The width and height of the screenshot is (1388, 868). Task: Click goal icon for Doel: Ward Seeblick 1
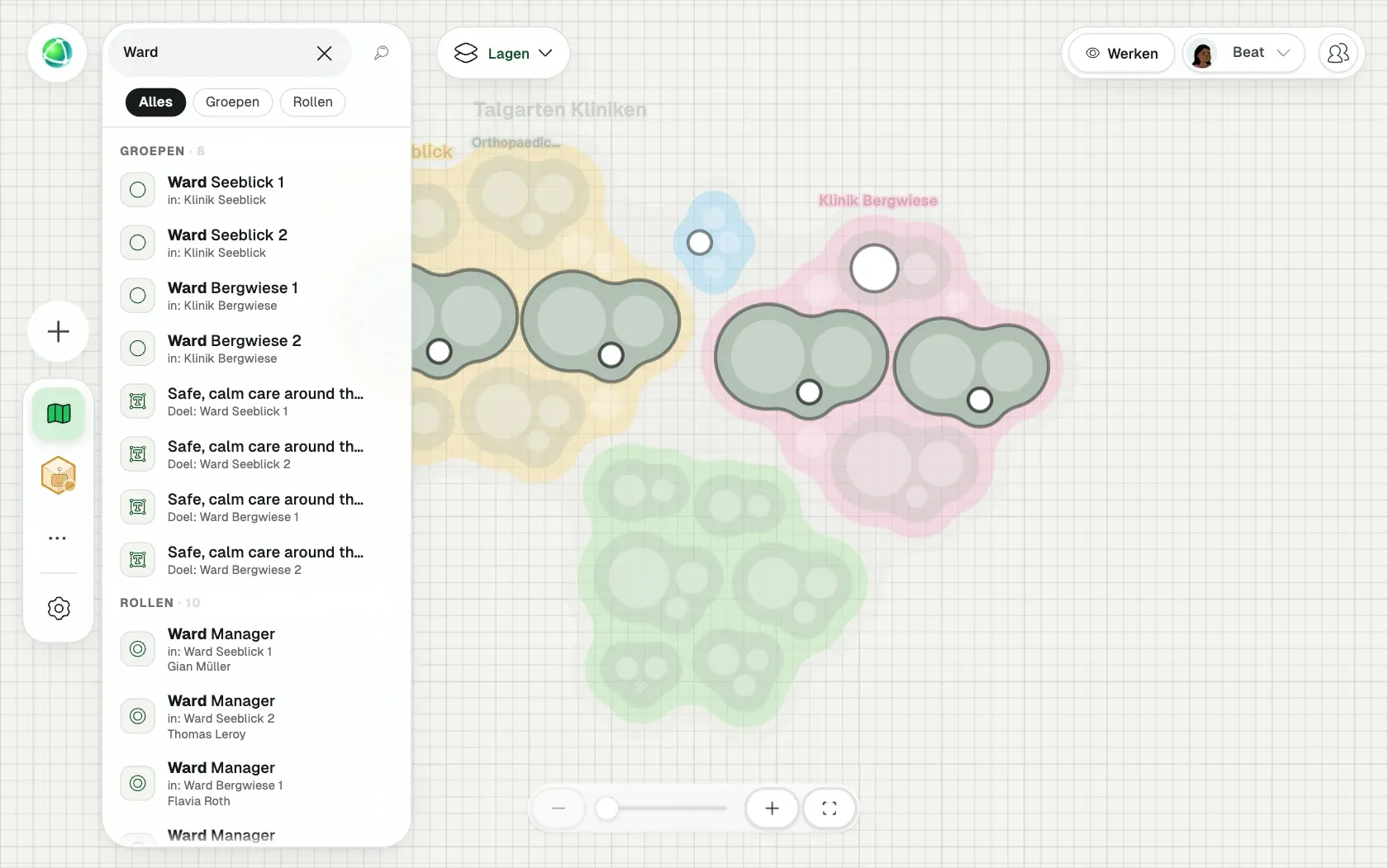pos(138,401)
